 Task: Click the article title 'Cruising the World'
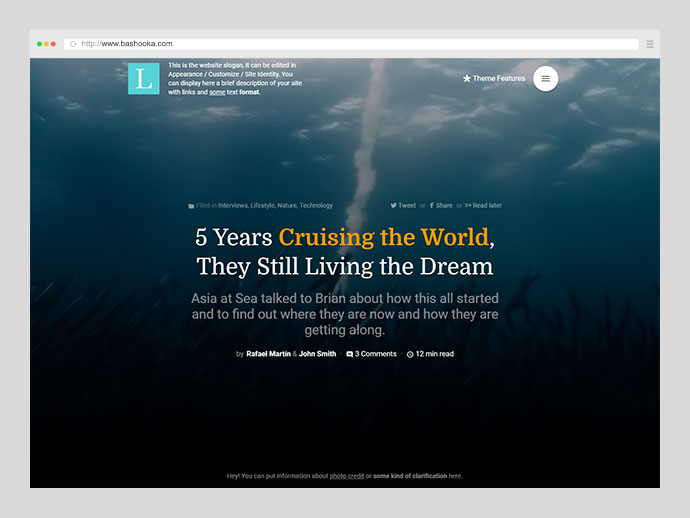(384, 237)
